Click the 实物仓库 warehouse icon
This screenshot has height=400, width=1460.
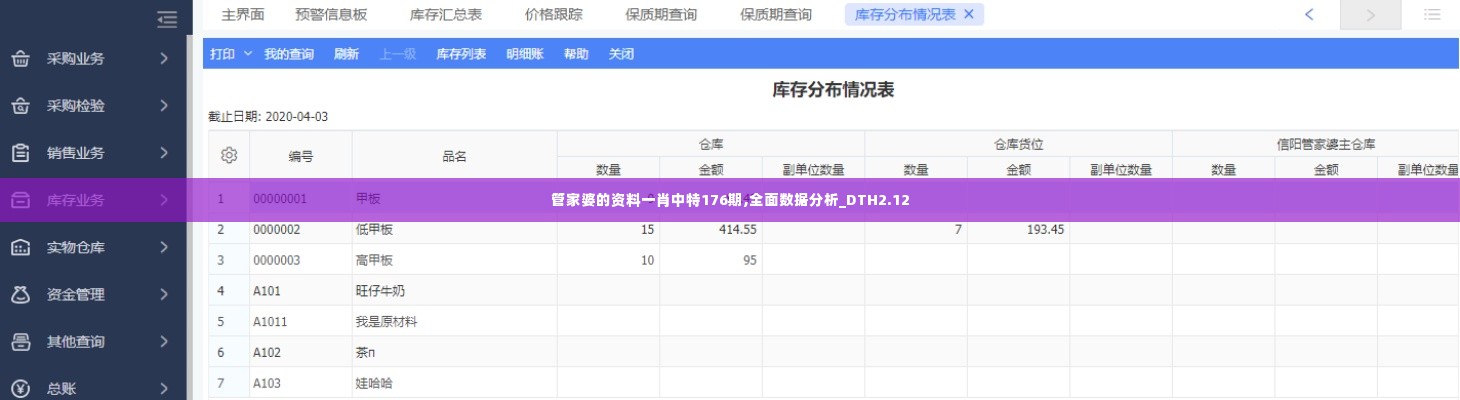(x=20, y=247)
